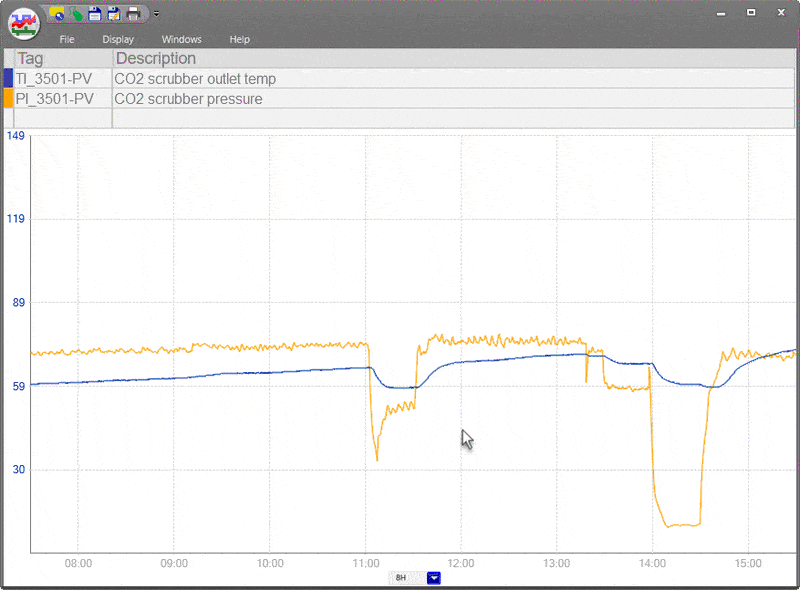Click the Save floppy disk icon
Screen dimensions: 800x590
[x=95, y=14]
